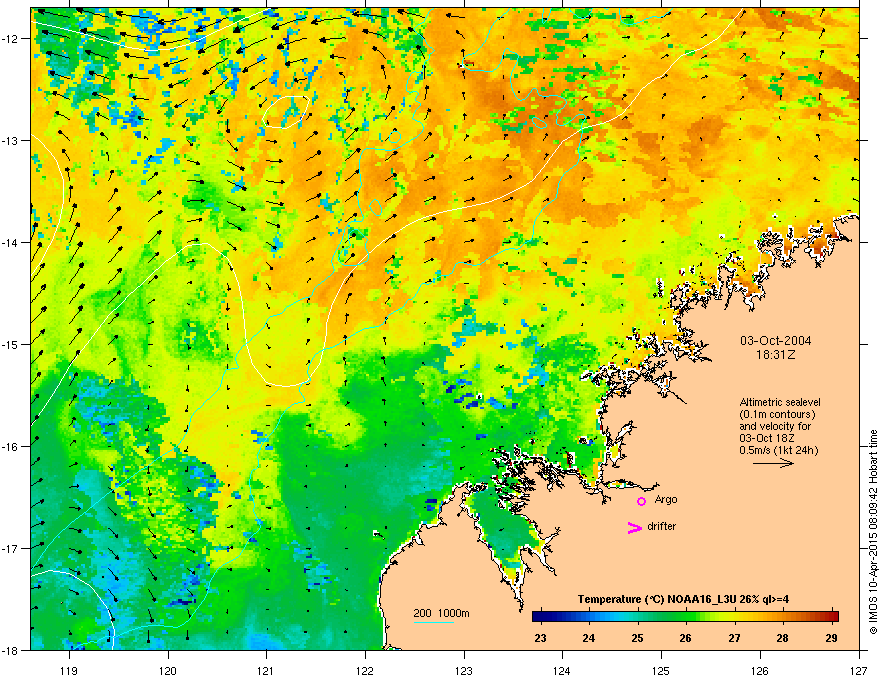Click the Temperature NOAA16_L3U title text
This screenshot has width=880, height=680.
point(683,599)
